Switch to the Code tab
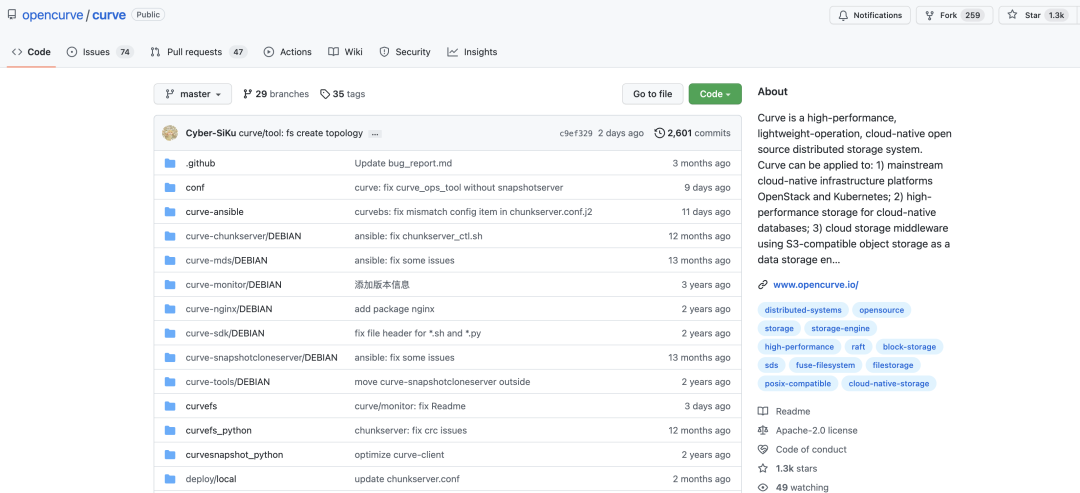The width and height of the screenshot is (1080, 493). coord(31,52)
